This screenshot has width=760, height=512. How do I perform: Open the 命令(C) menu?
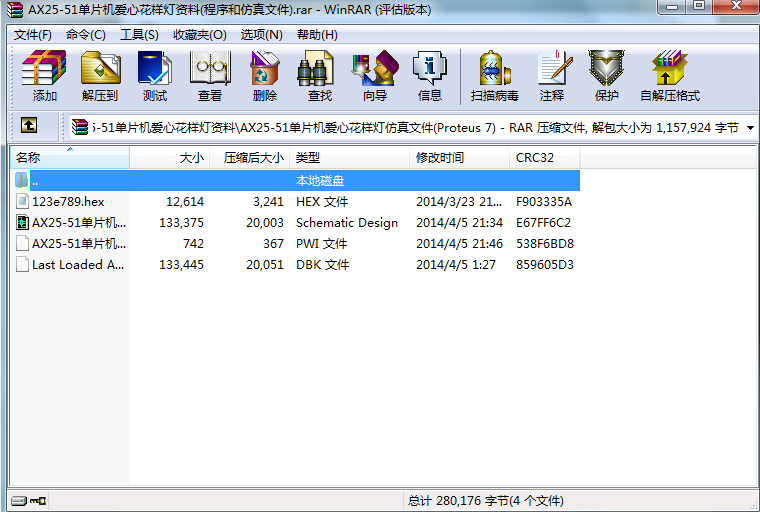85,35
